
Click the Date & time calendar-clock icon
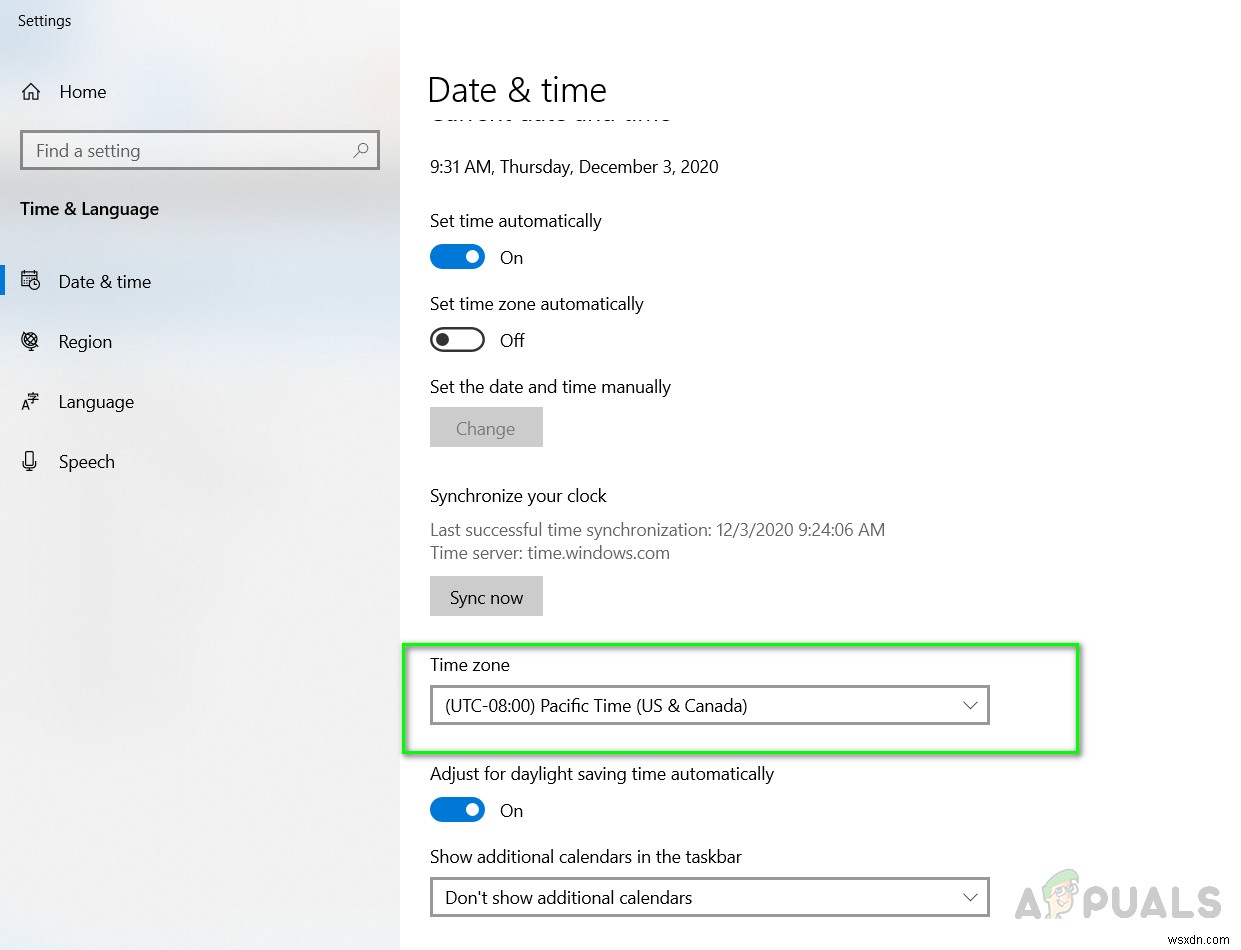pos(30,281)
